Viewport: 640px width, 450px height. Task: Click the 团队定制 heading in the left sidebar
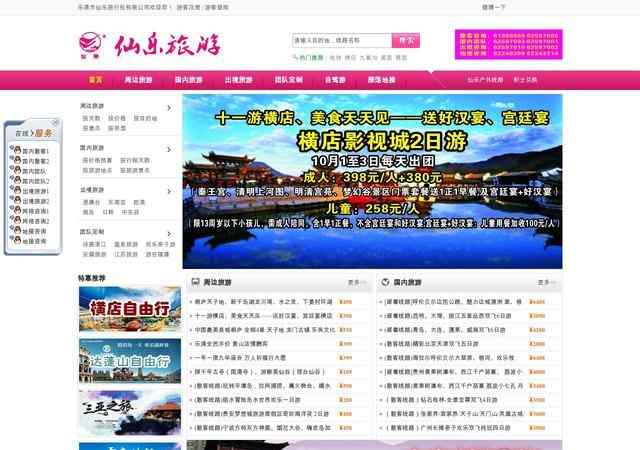(x=92, y=232)
